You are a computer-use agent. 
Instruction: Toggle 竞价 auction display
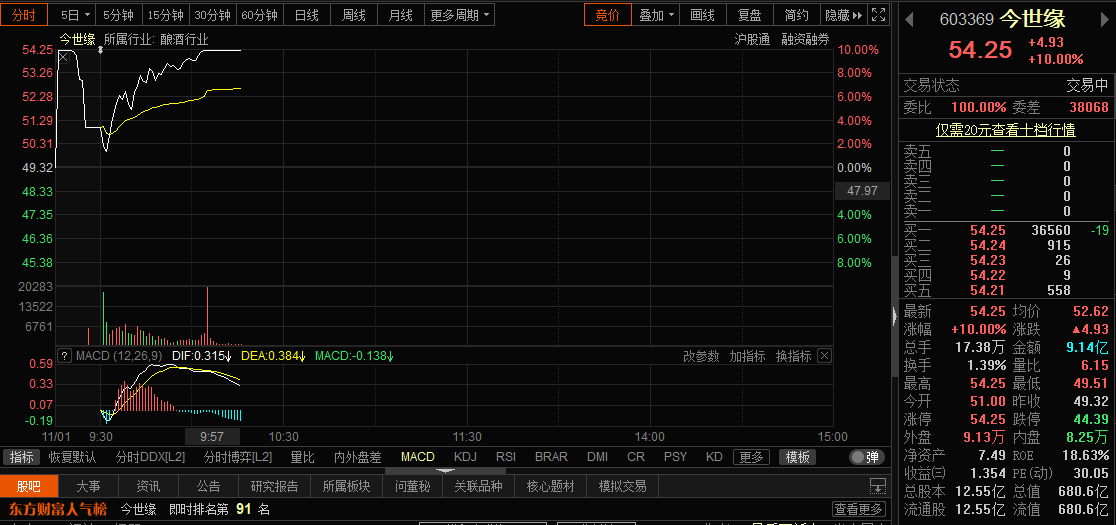pyautogui.click(x=607, y=15)
